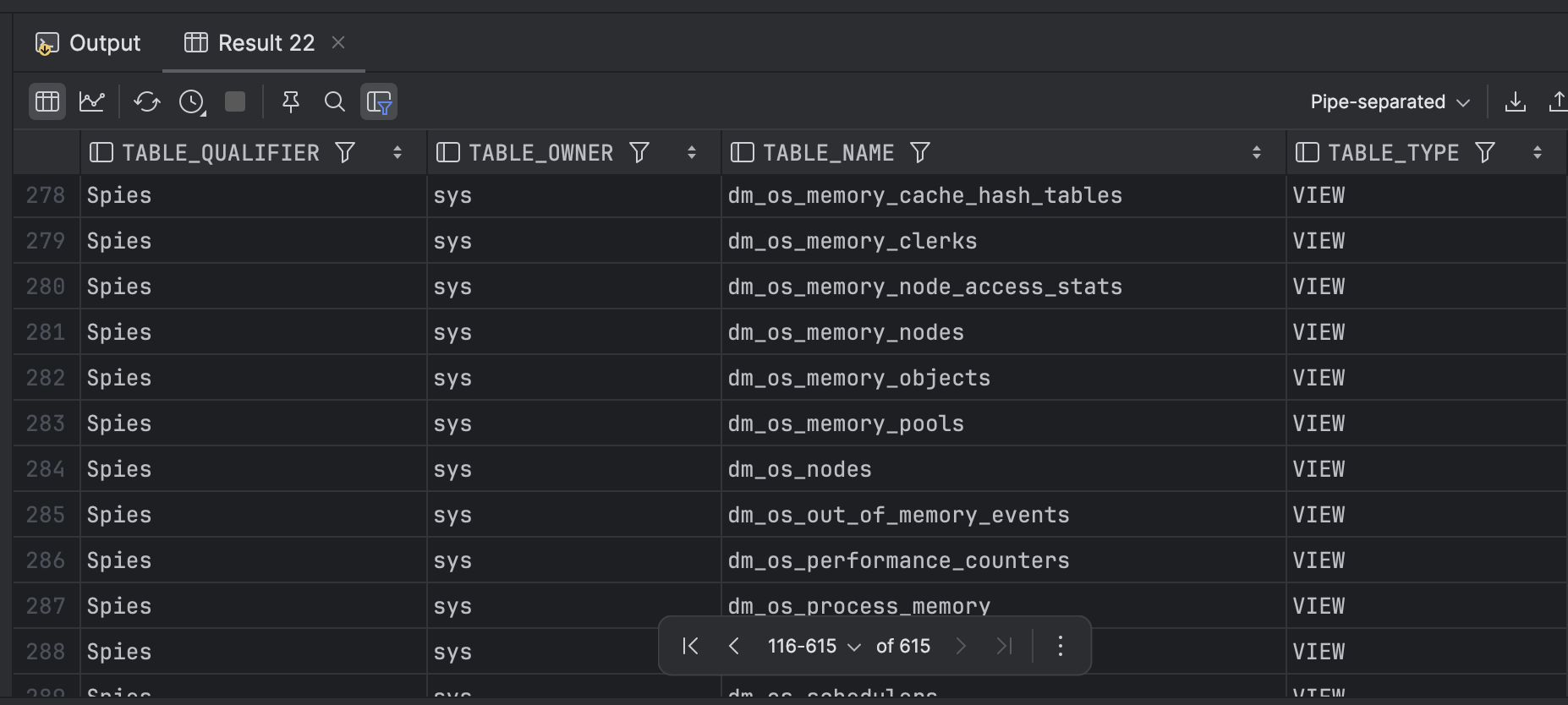Switch to the Output tab
The width and height of the screenshot is (1568, 705).
click(88, 43)
